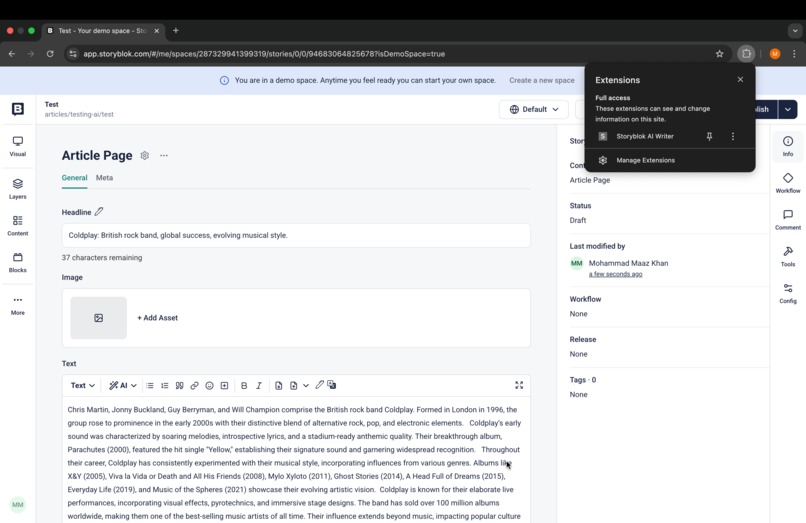Expand the text editor to fullscreen

(x=519, y=385)
